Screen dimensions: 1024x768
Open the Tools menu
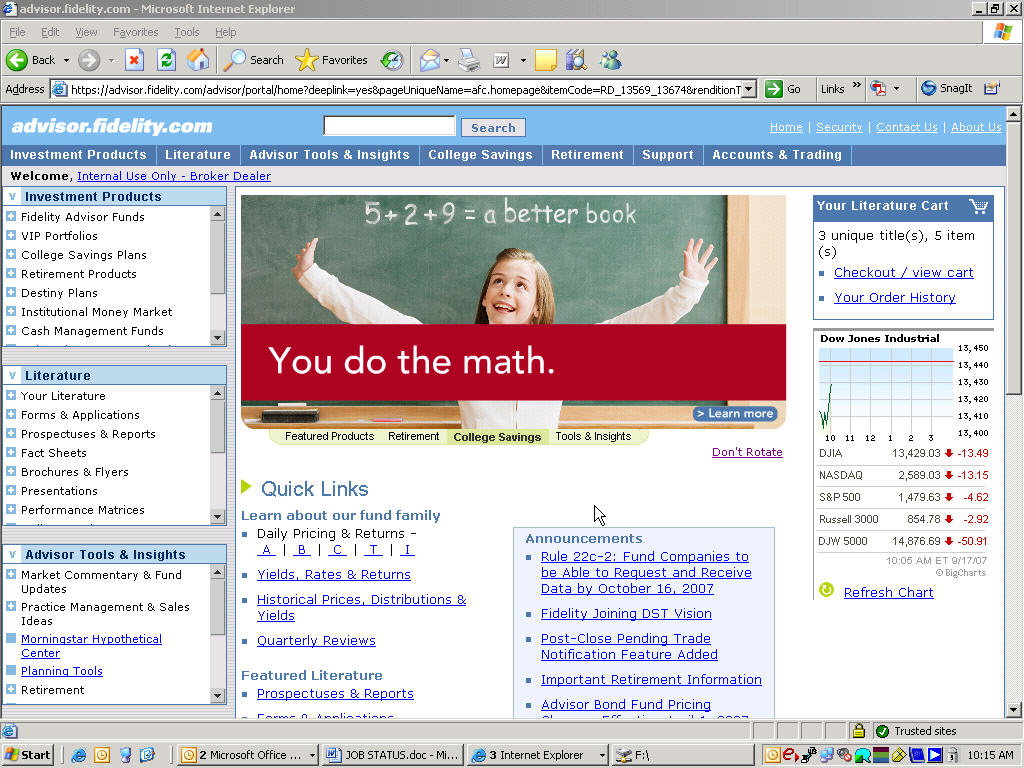(186, 32)
